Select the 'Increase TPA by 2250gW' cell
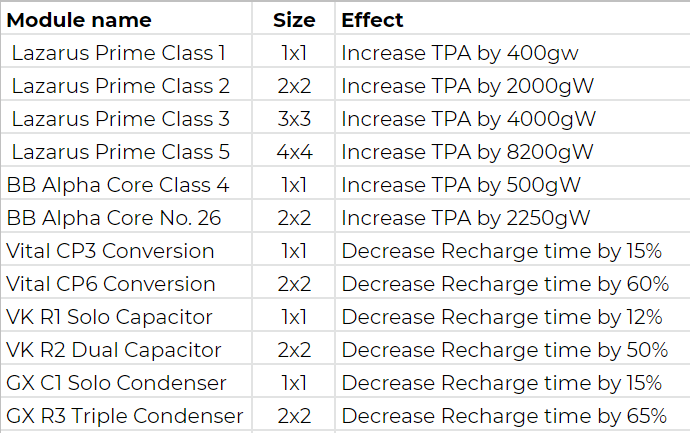Image resolution: width=690 pixels, height=433 pixels. pos(466,218)
